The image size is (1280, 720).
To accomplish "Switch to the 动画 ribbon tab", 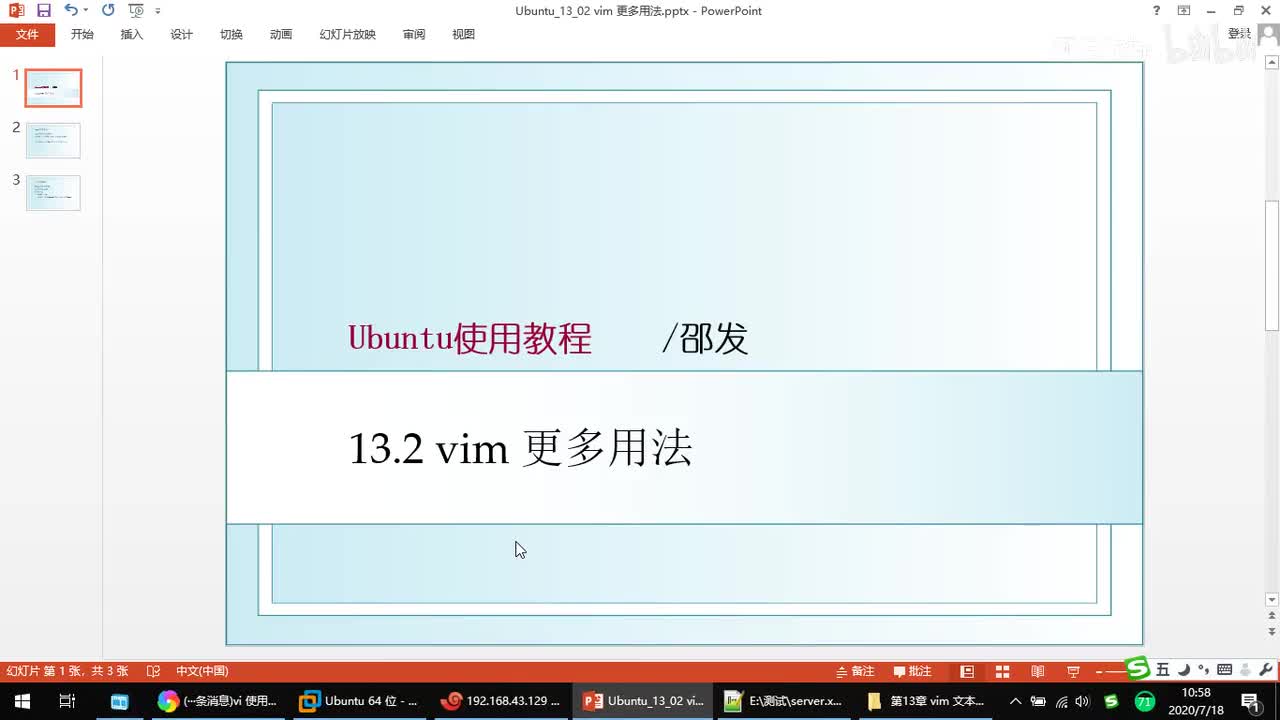I will (x=281, y=34).
